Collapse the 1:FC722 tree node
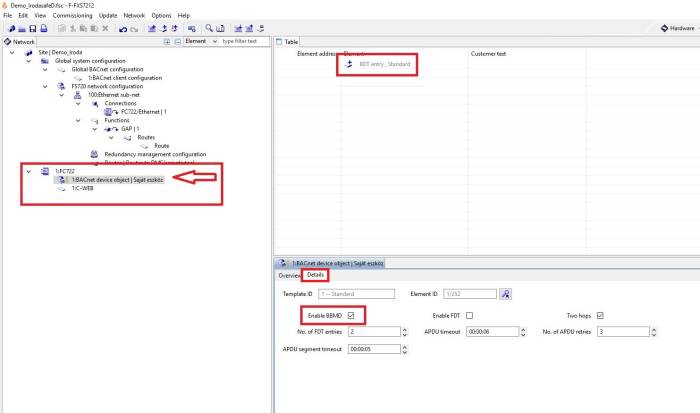Screen dimensions: 700x413 click(29, 171)
